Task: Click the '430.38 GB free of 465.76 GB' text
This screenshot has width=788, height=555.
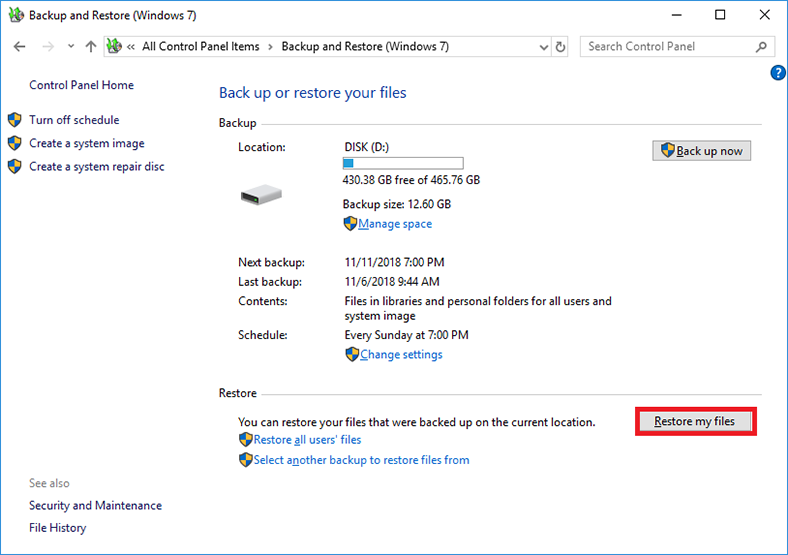Action: click(411, 180)
